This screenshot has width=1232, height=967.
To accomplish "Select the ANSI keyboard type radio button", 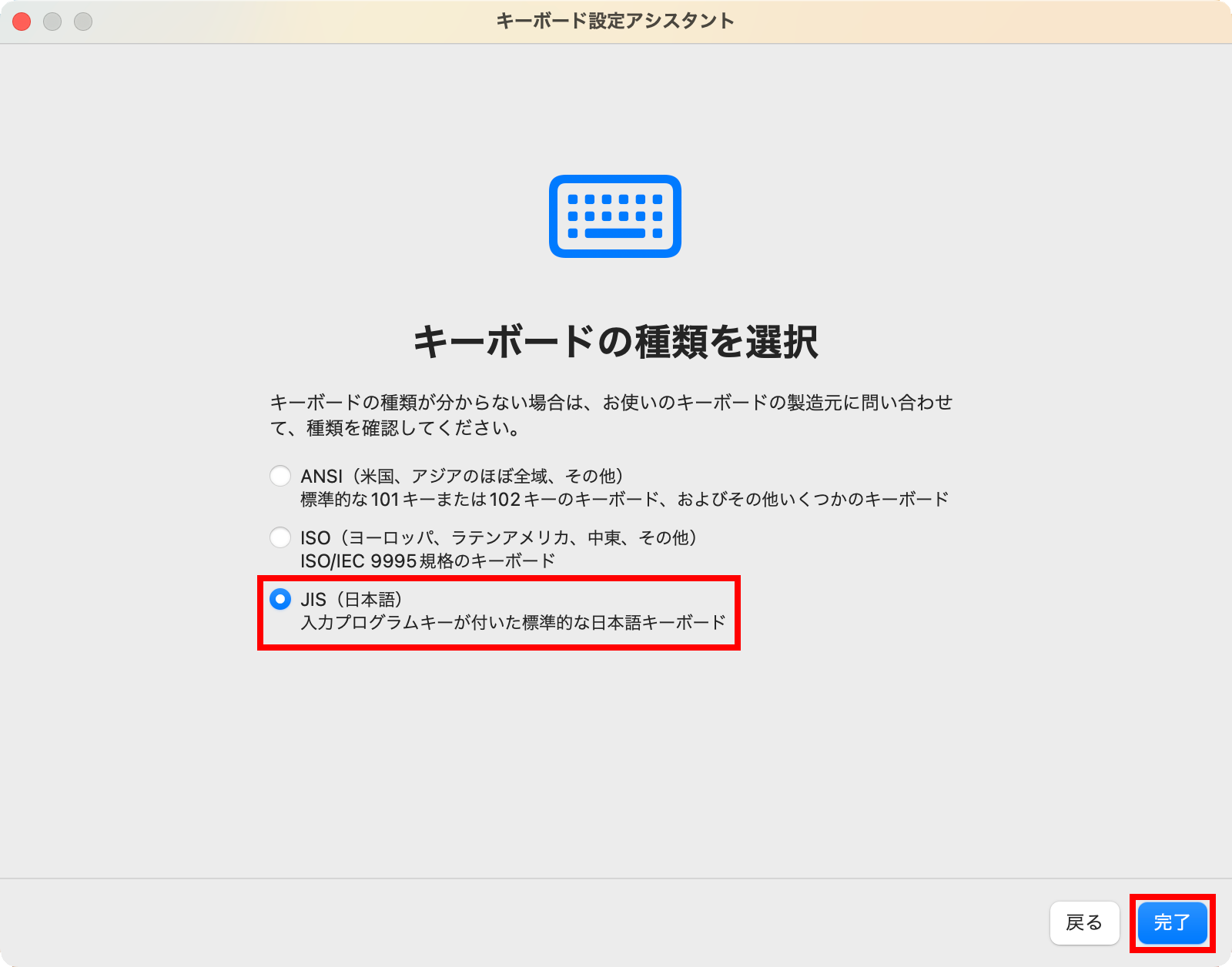I will click(280, 476).
